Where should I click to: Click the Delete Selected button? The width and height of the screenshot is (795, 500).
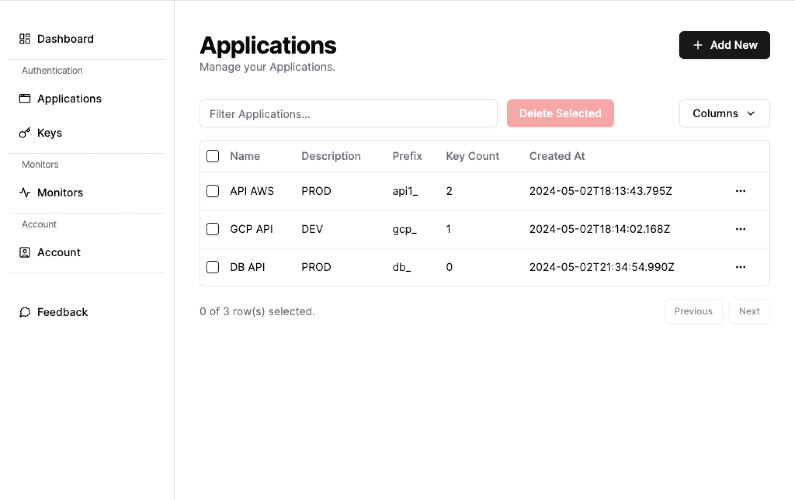[560, 114]
